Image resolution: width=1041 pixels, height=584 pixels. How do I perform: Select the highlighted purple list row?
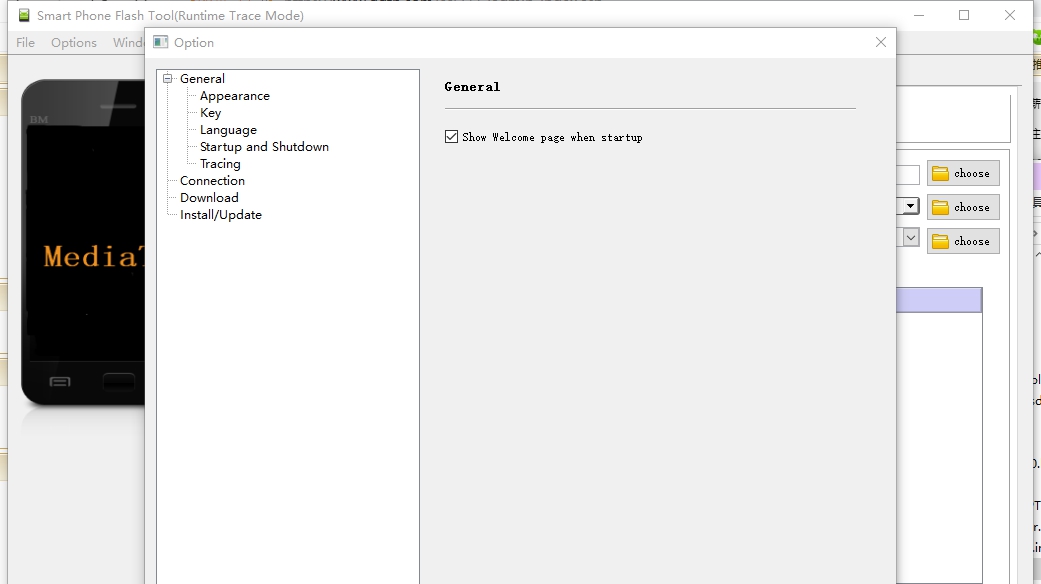click(938, 300)
